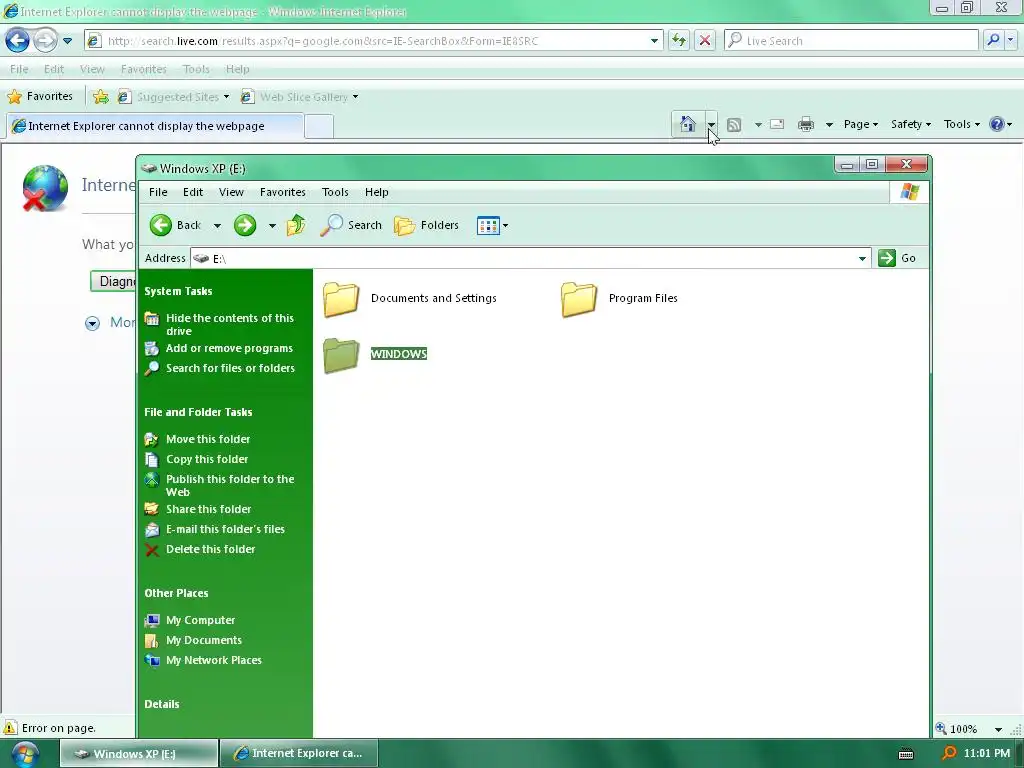Click the keyboard icon in system tray
The image size is (1024, 768).
pos(906,754)
